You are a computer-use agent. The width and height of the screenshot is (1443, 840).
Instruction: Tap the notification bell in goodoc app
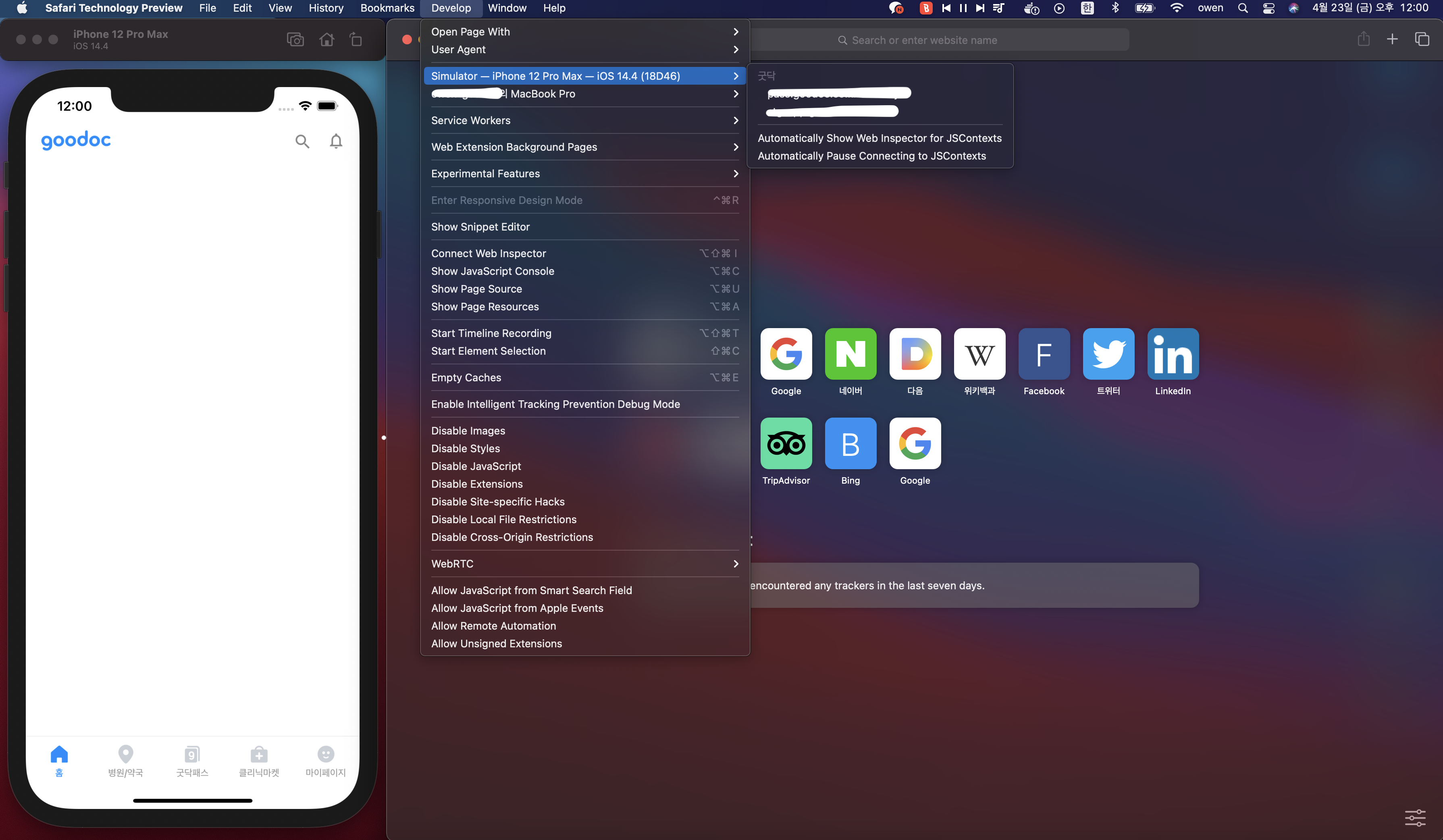(x=336, y=141)
